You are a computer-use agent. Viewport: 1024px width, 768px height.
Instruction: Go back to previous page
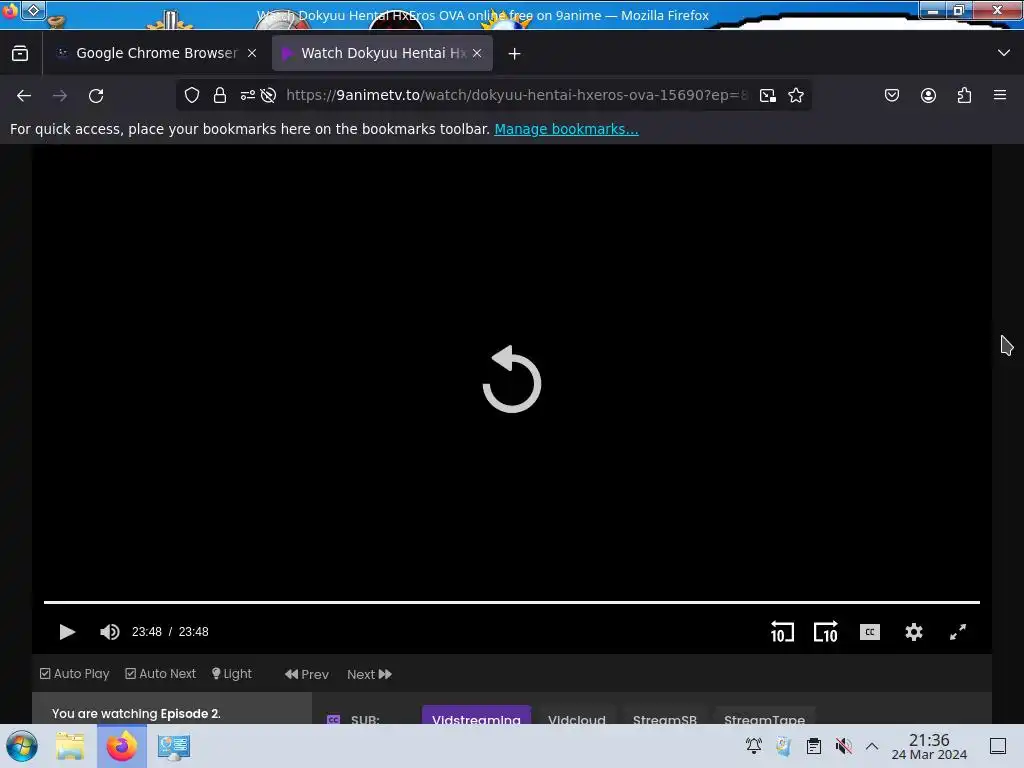click(24, 95)
